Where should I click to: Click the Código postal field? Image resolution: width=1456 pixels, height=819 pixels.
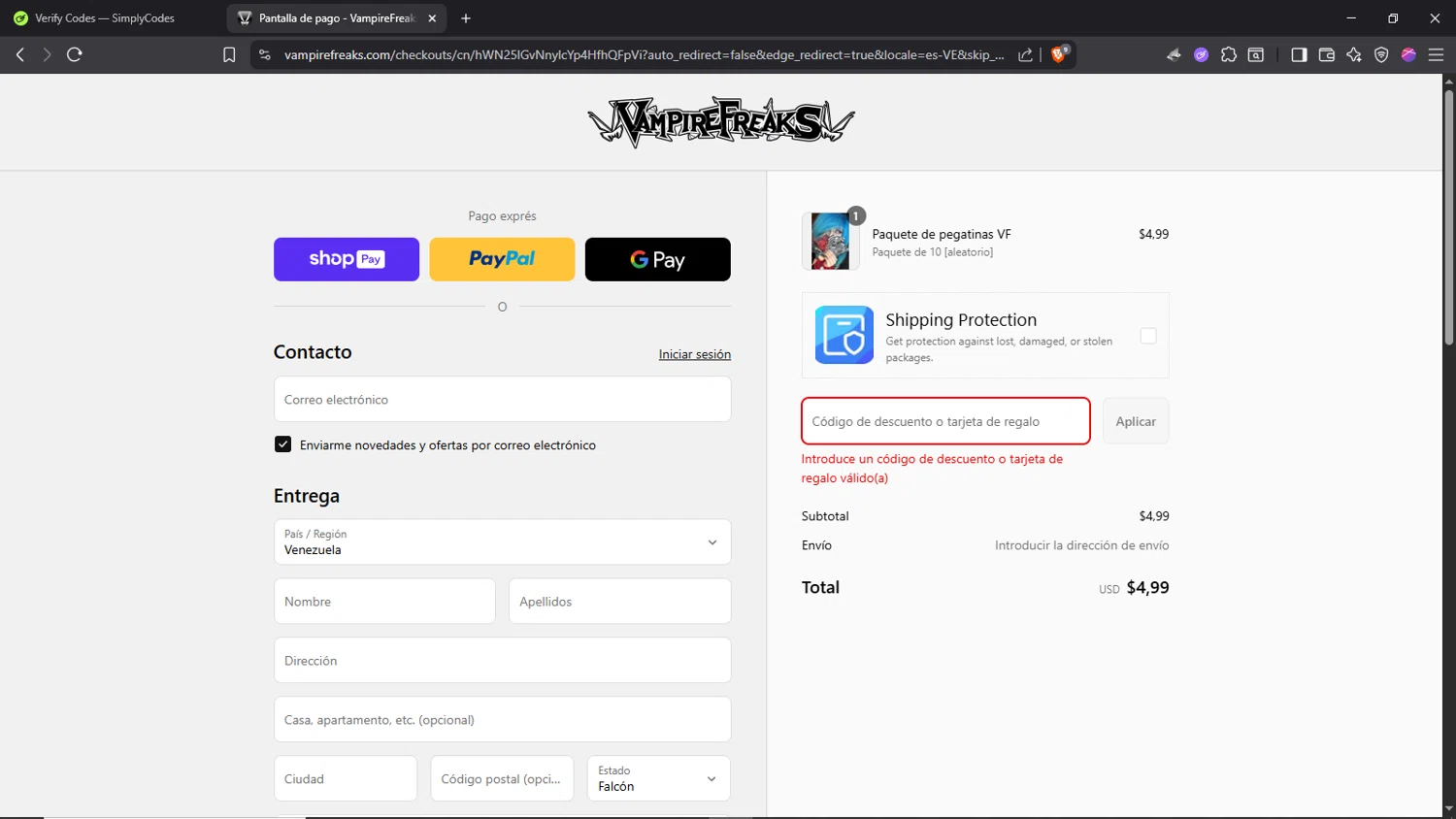pyautogui.click(x=502, y=778)
